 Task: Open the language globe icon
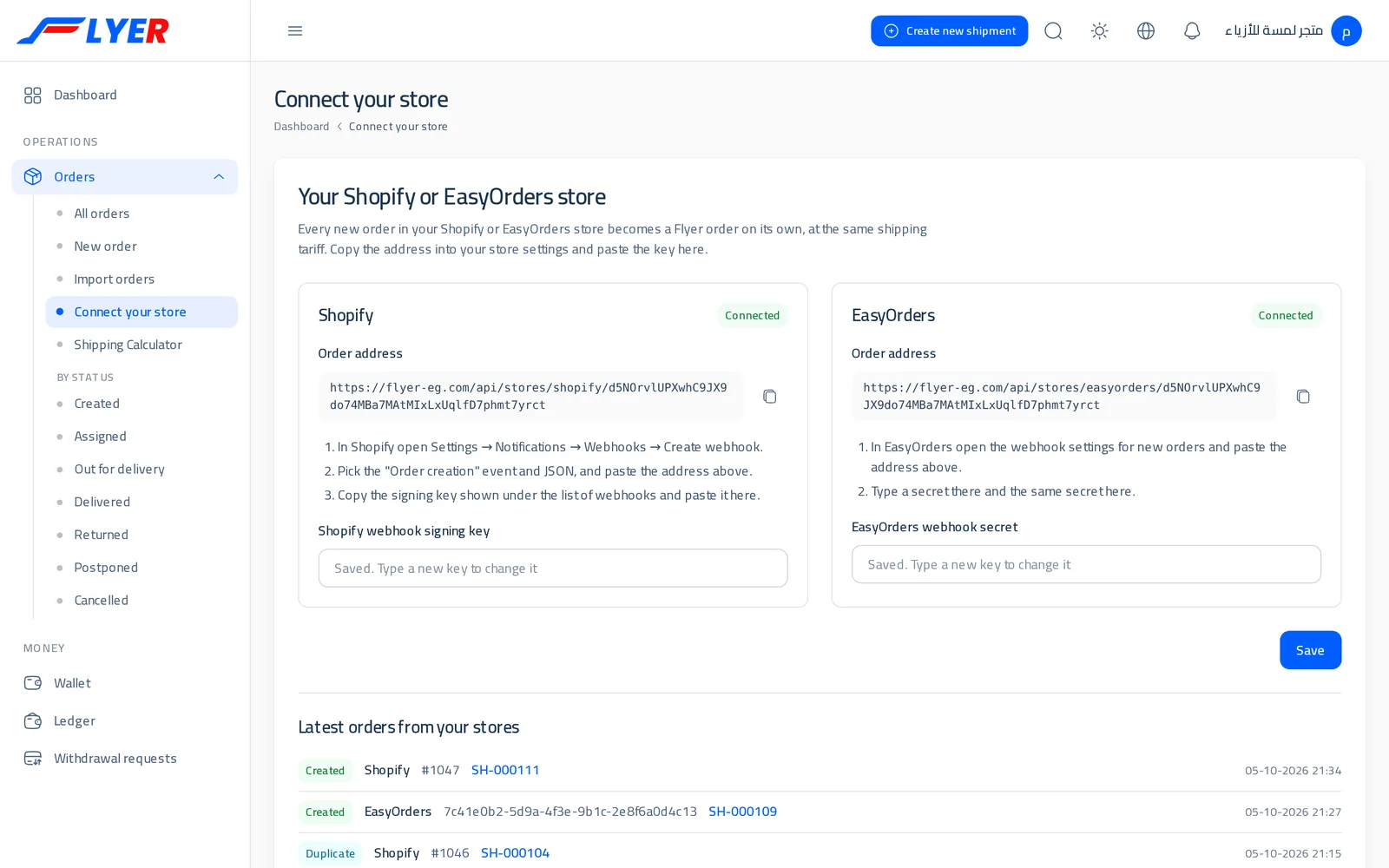[1146, 30]
